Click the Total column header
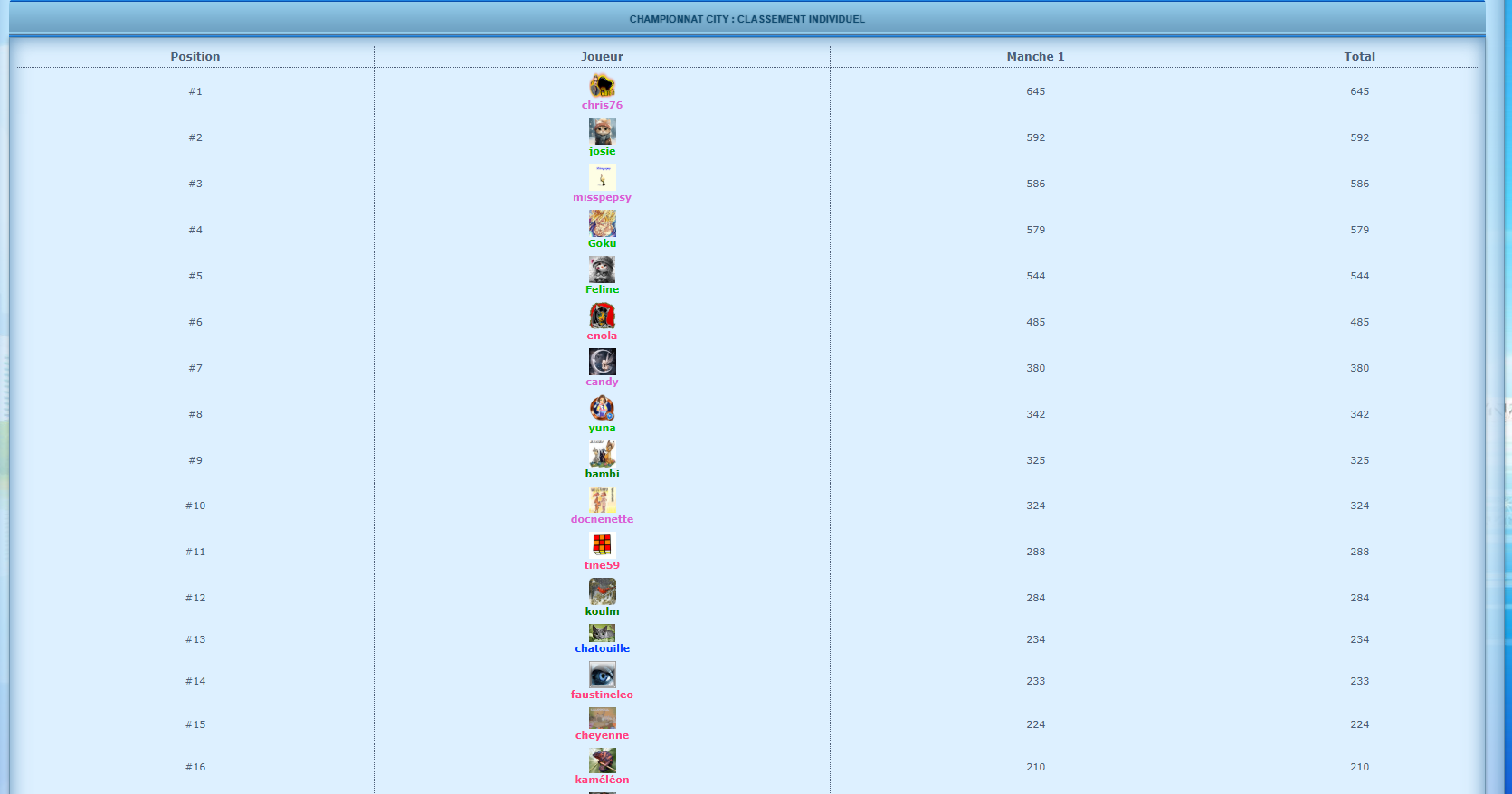1512x794 pixels. (1359, 56)
